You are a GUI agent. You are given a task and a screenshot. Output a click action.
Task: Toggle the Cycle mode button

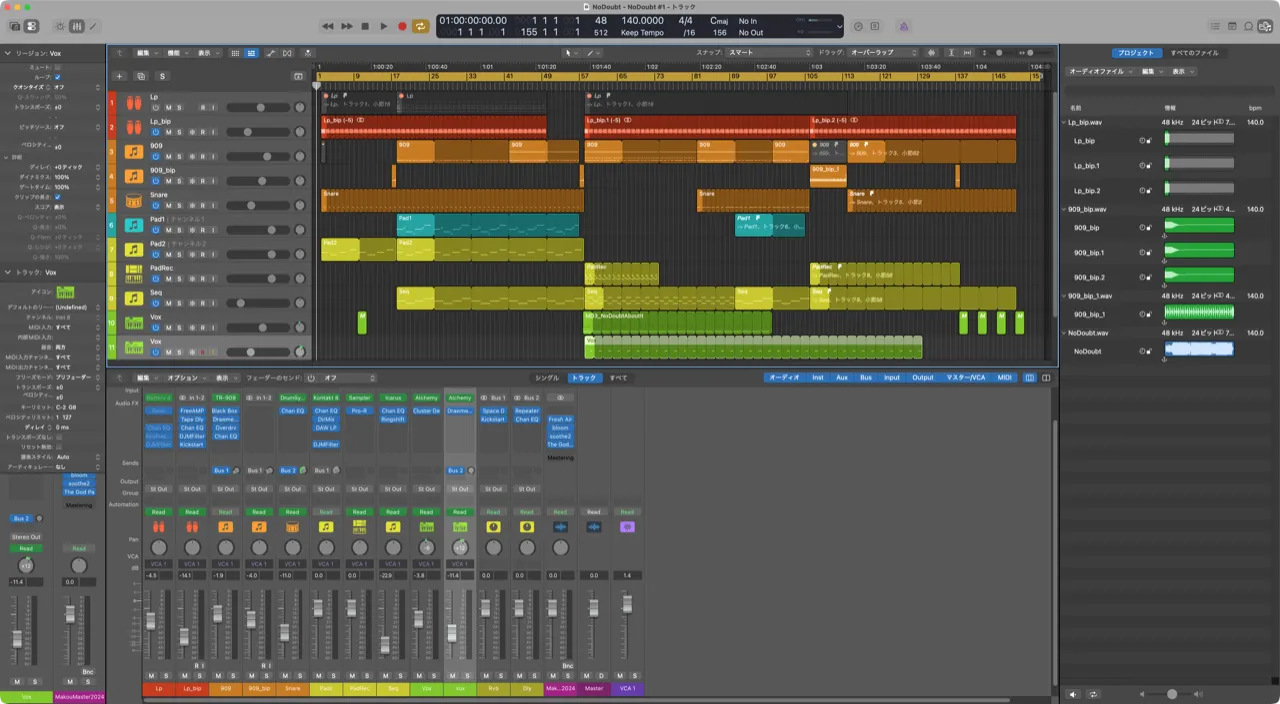[421, 26]
